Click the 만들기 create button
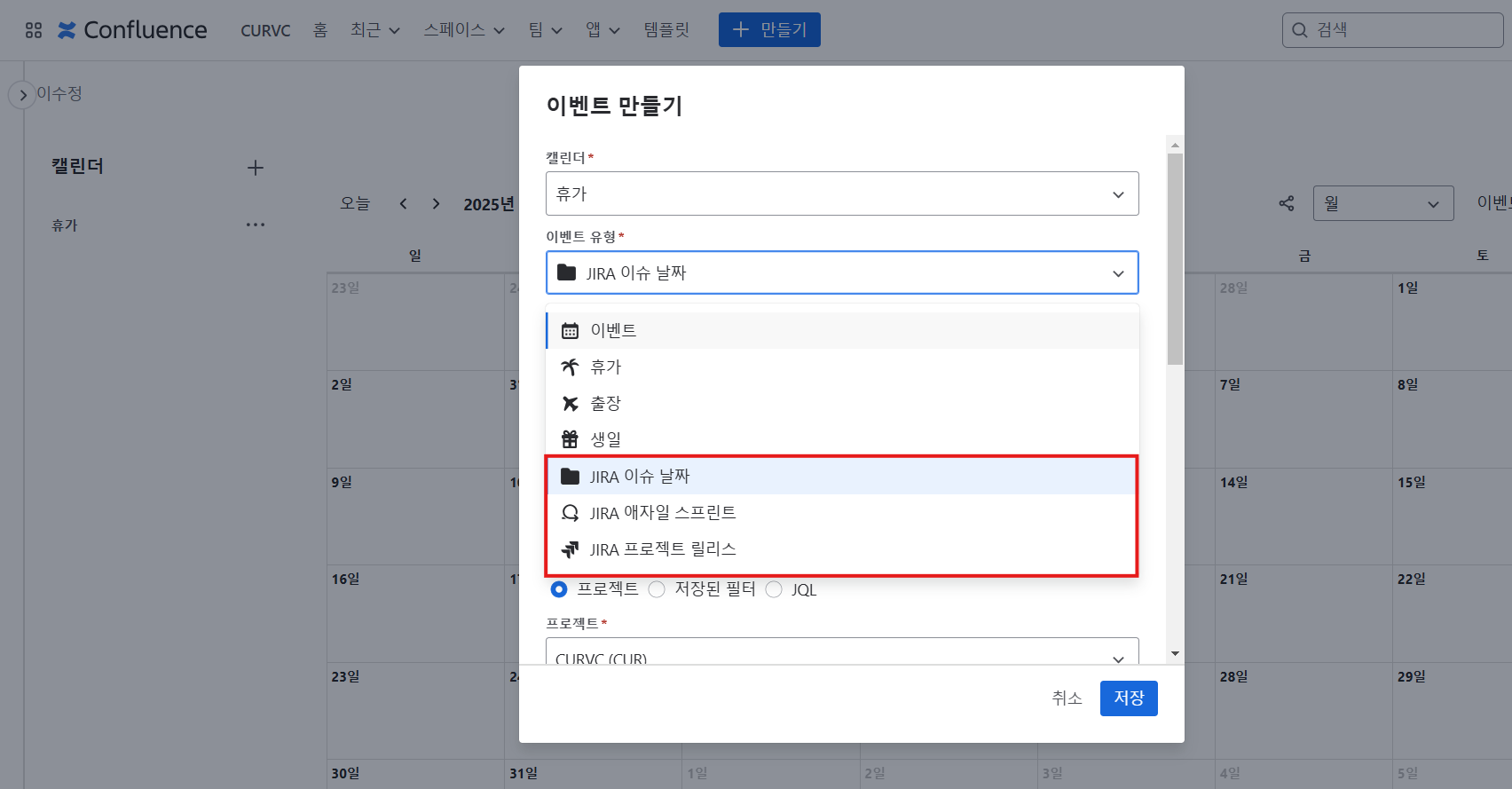Viewport: 1512px width, 789px height. point(769,30)
